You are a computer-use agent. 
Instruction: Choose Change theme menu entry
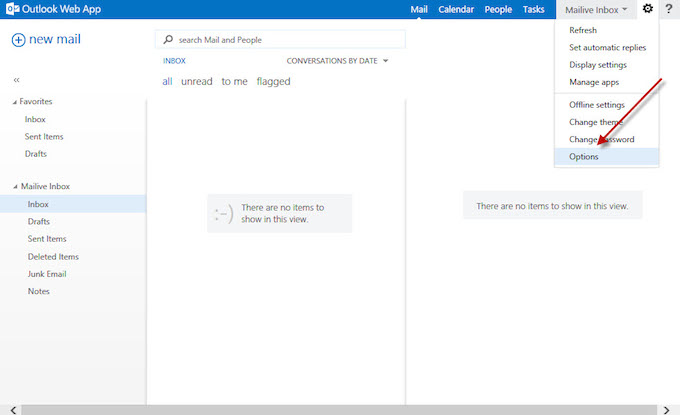tap(606, 122)
